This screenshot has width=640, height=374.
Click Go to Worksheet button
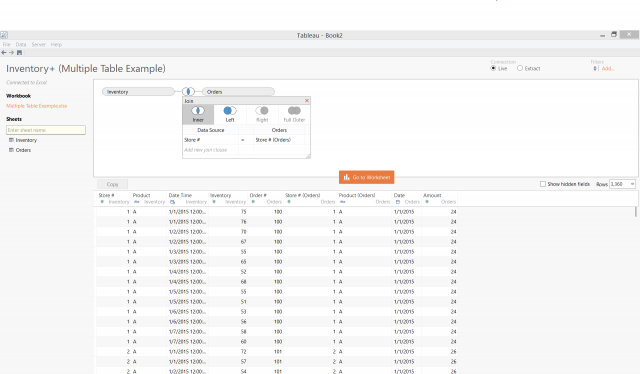point(367,177)
